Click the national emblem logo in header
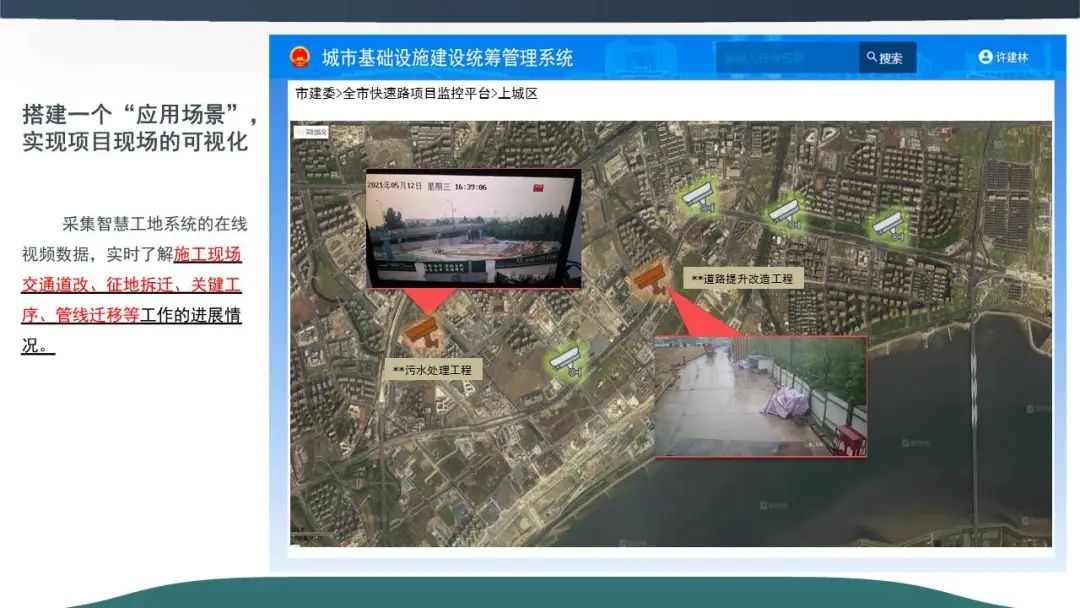This screenshot has width=1080, height=608. [300, 57]
